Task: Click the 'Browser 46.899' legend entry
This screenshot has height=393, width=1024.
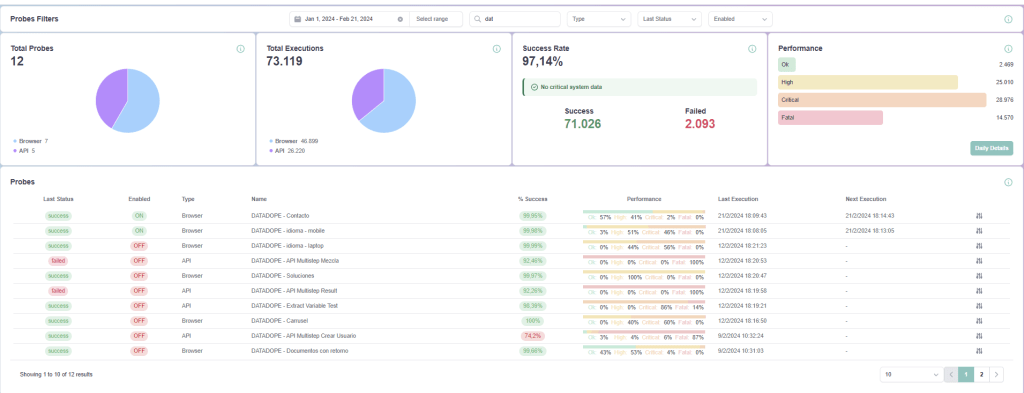Action: pos(293,141)
